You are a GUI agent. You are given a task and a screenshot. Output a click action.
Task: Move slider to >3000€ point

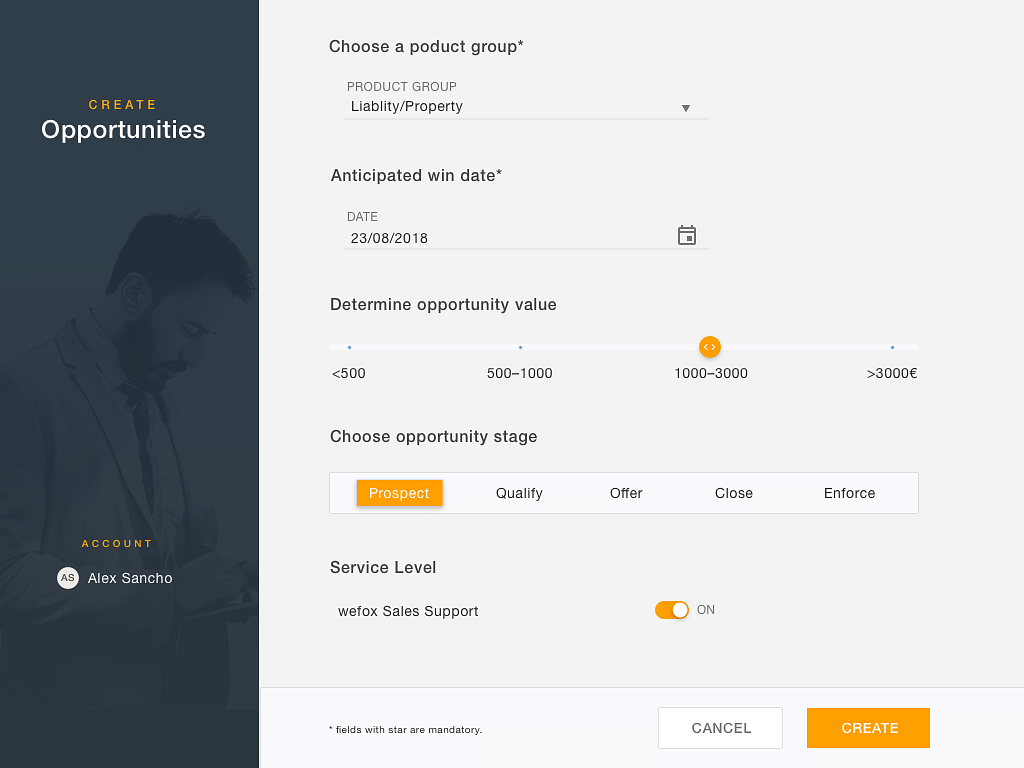(x=892, y=347)
